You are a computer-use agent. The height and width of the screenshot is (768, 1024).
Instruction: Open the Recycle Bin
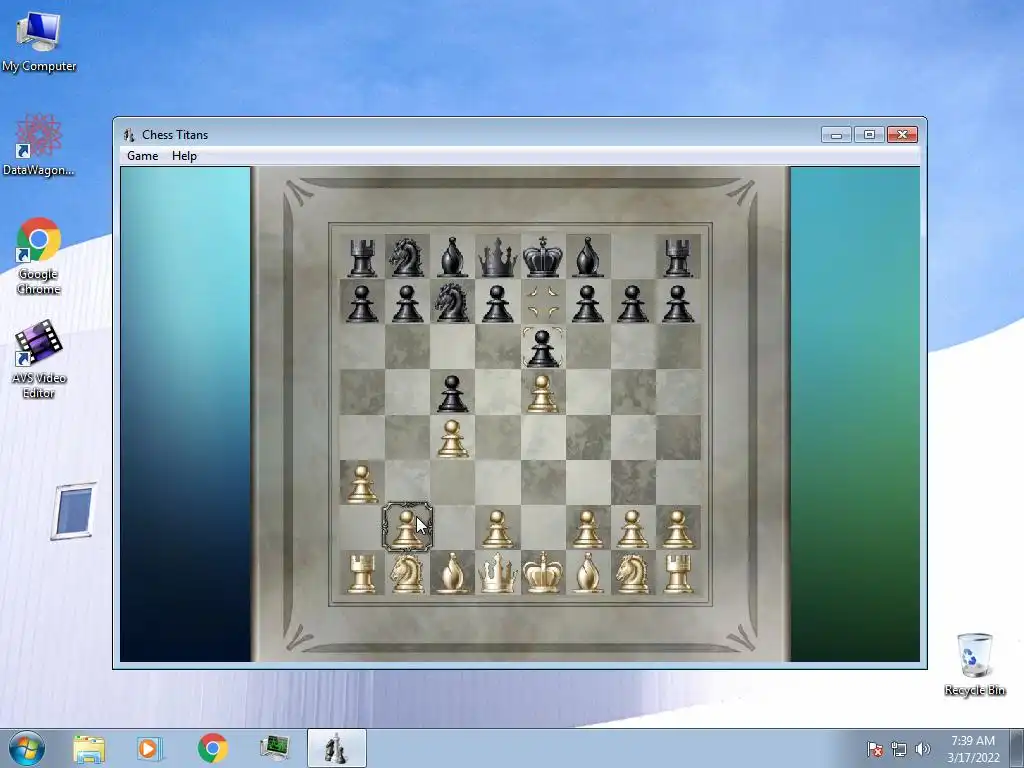974,664
